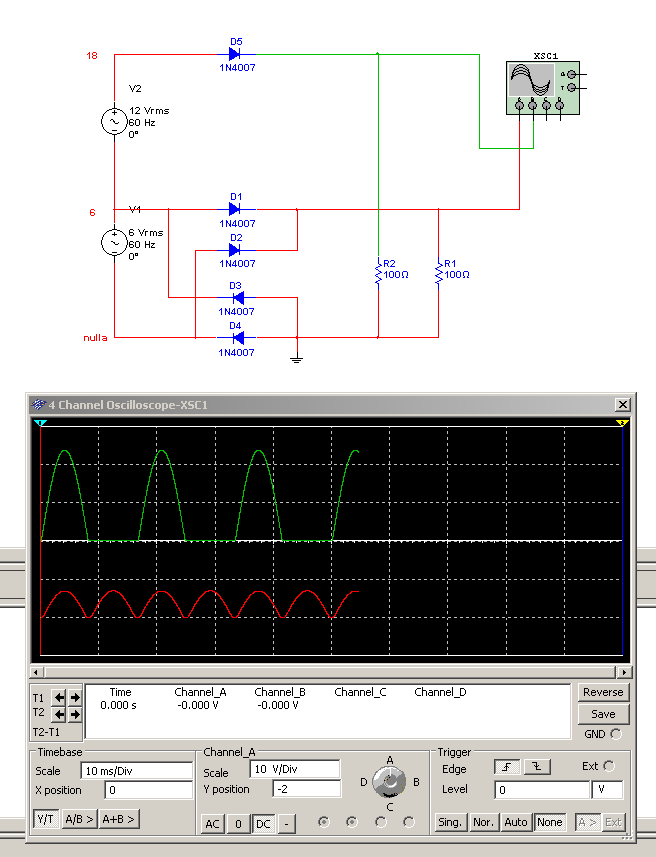
Task: Select diode D2 symbol
Action: click(235, 250)
